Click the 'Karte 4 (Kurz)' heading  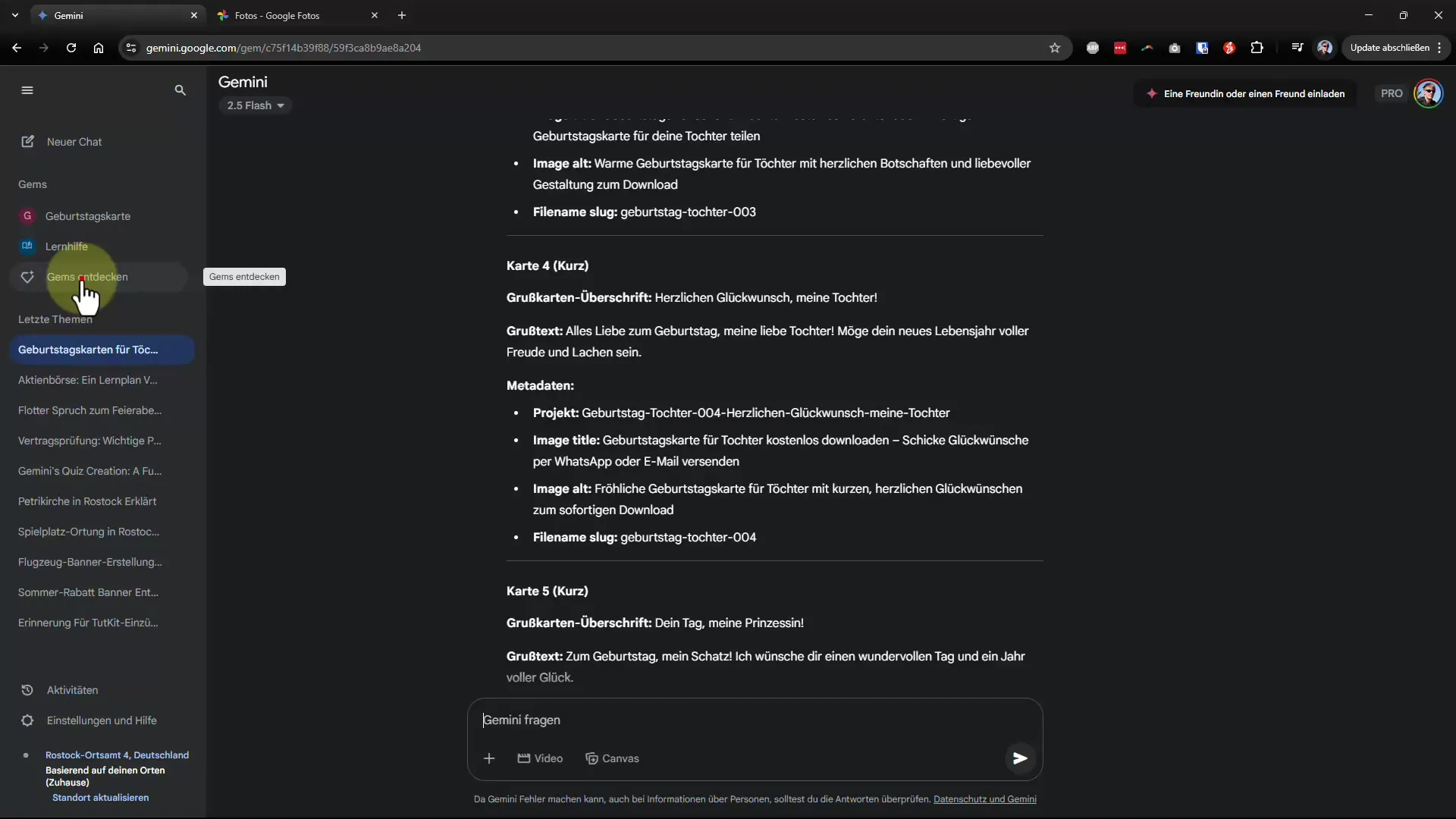[x=548, y=265]
